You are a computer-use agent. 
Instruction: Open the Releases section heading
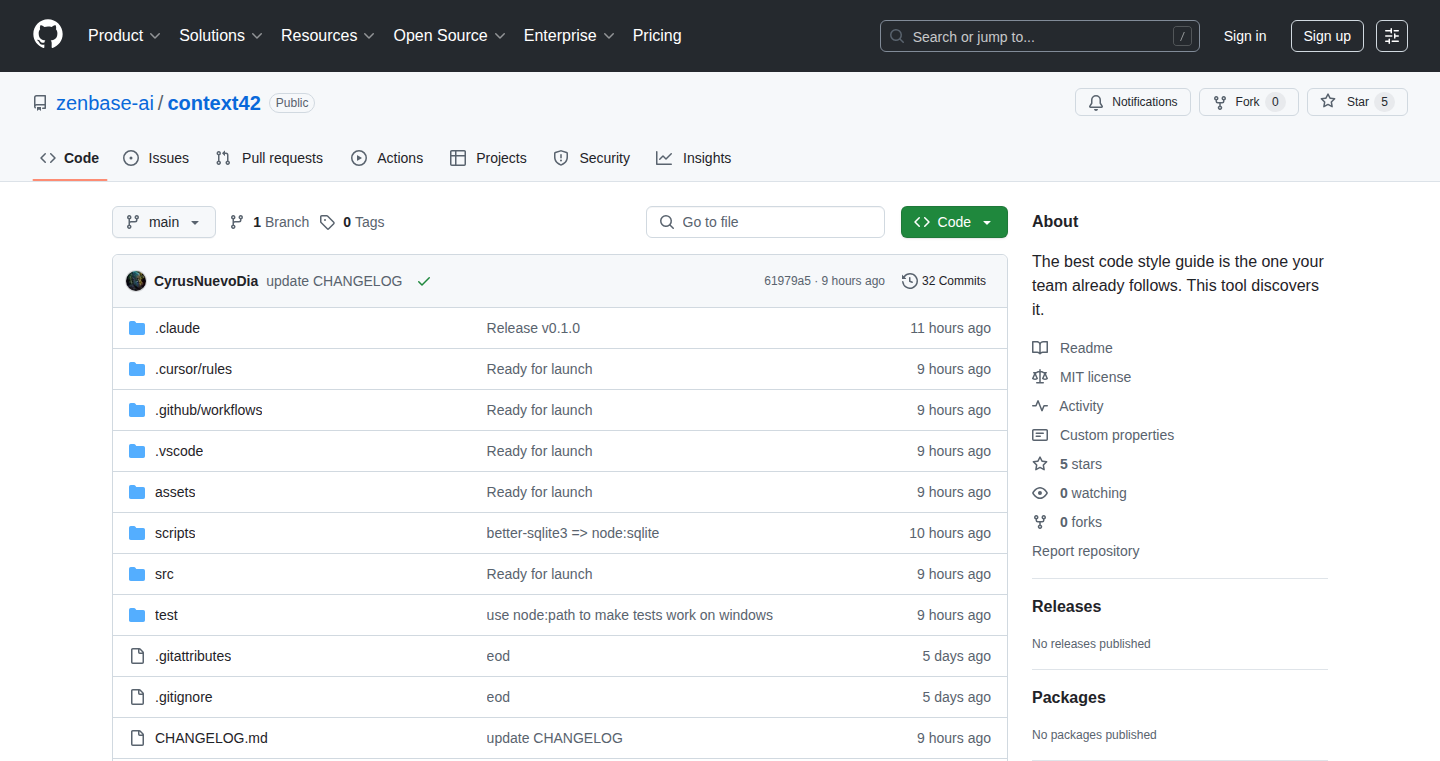tap(1066, 607)
